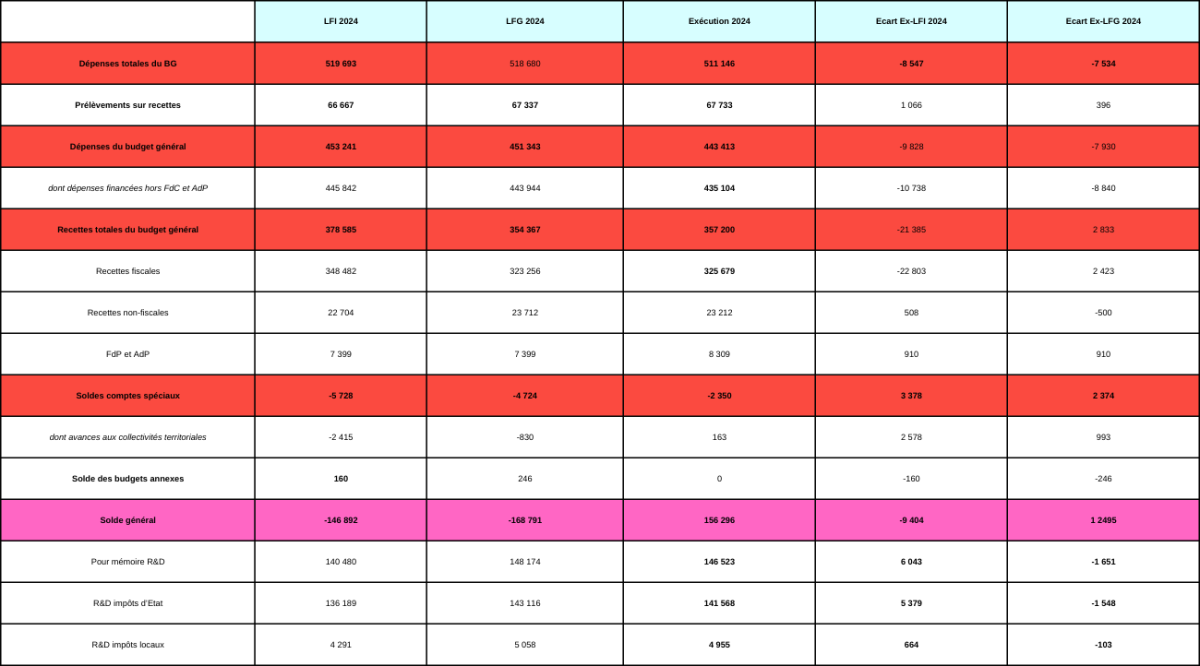
Task: Click the LFI 2024 column header
Action: click(341, 21)
